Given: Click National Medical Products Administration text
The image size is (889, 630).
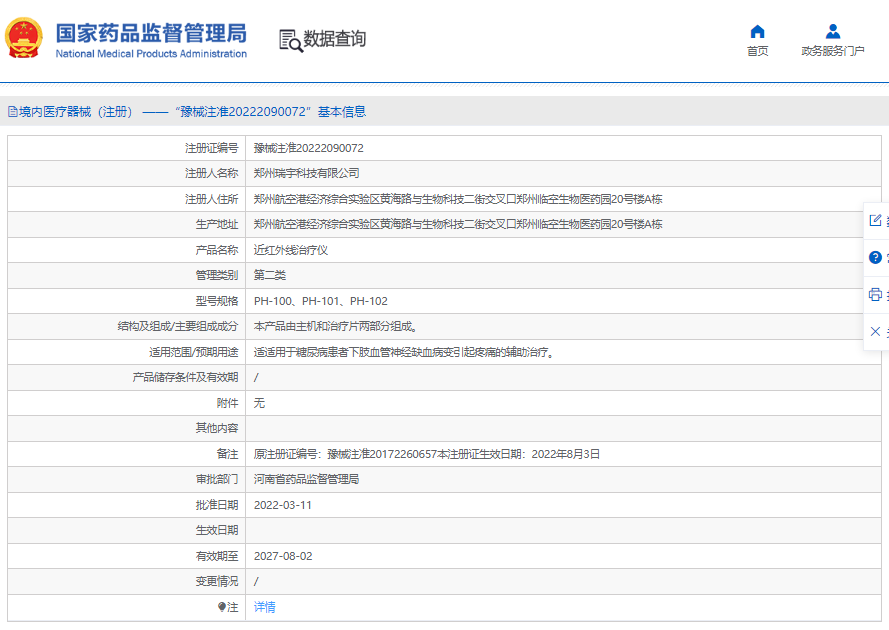Looking at the screenshot, I should (x=151, y=54).
